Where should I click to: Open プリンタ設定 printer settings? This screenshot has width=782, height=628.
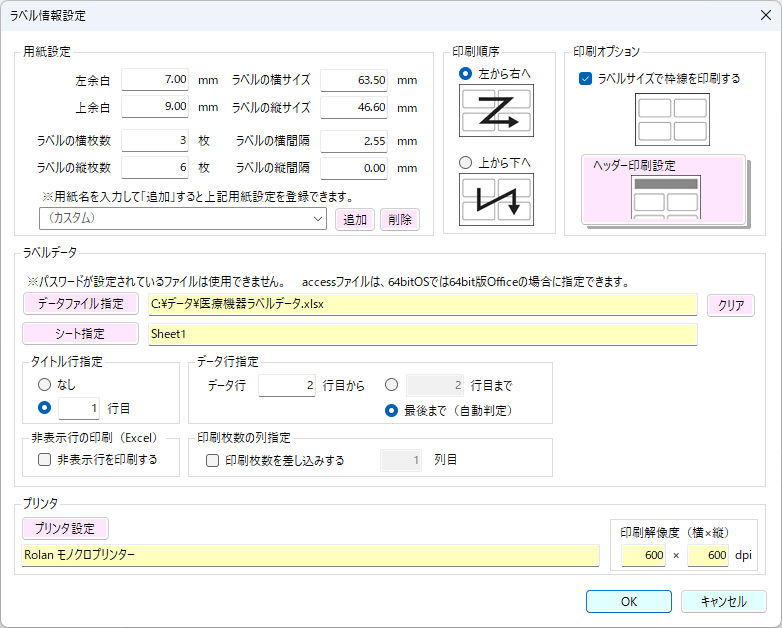[65, 529]
